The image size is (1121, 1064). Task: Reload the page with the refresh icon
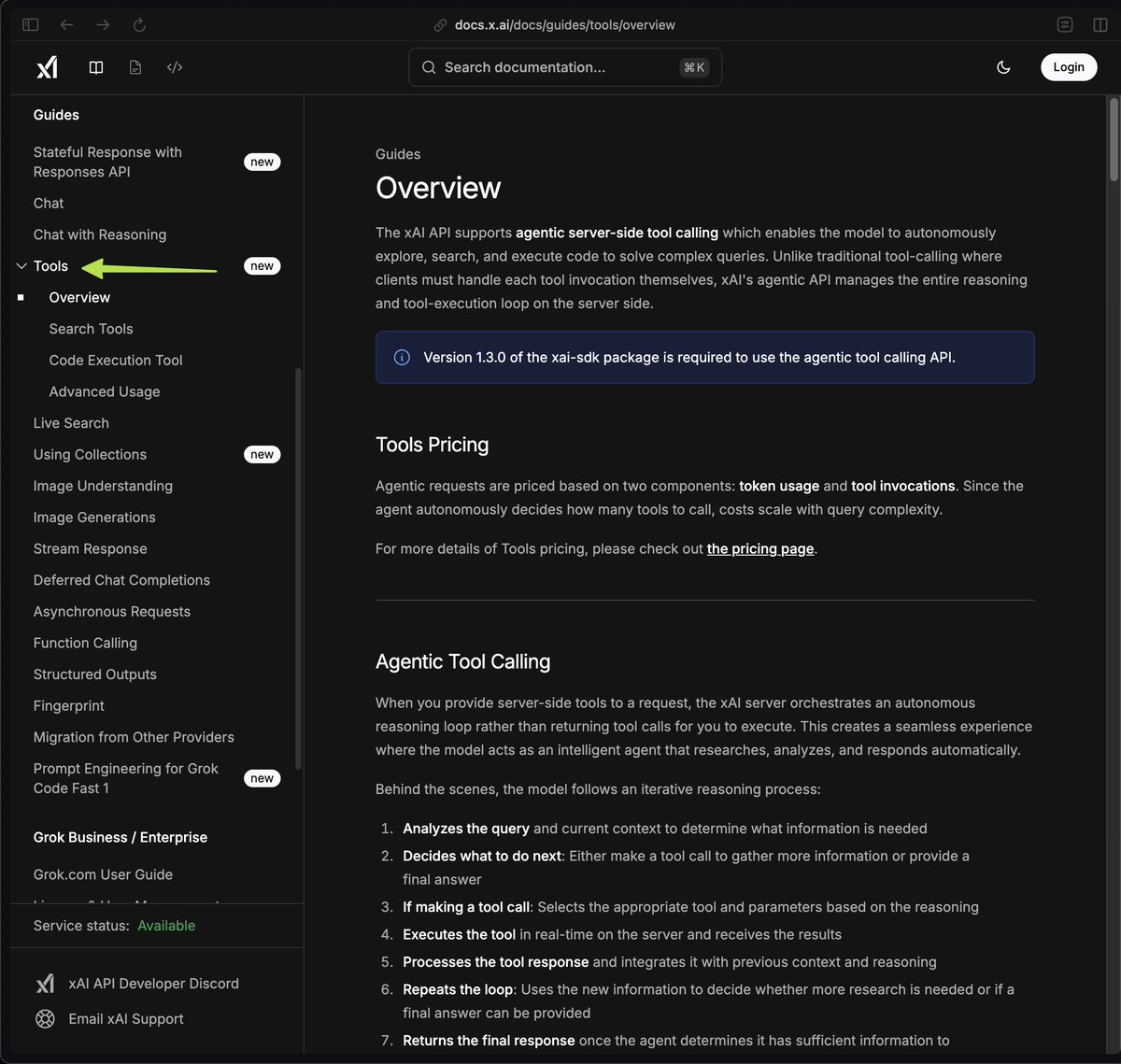click(139, 25)
